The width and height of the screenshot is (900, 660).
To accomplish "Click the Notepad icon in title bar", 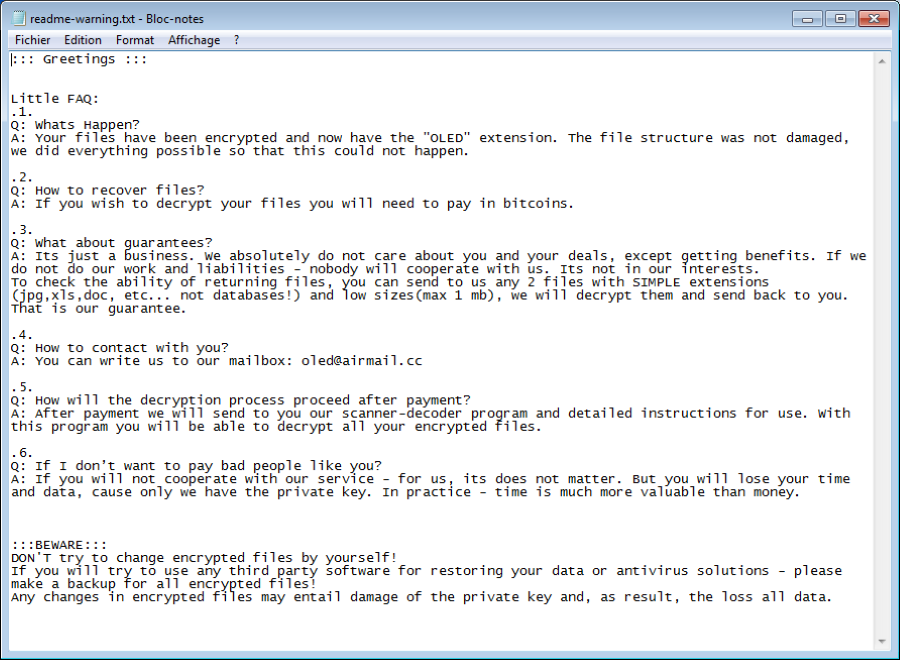I will tap(19, 18).
